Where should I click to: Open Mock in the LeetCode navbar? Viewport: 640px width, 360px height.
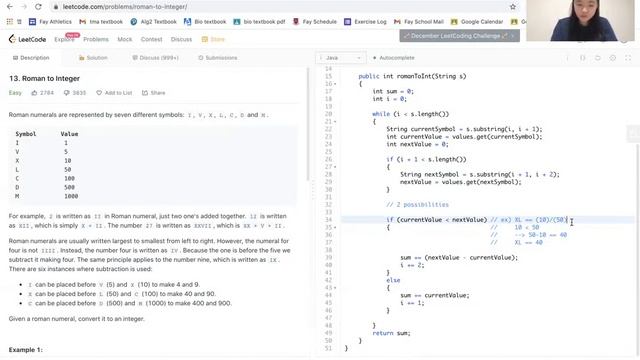(125, 39)
